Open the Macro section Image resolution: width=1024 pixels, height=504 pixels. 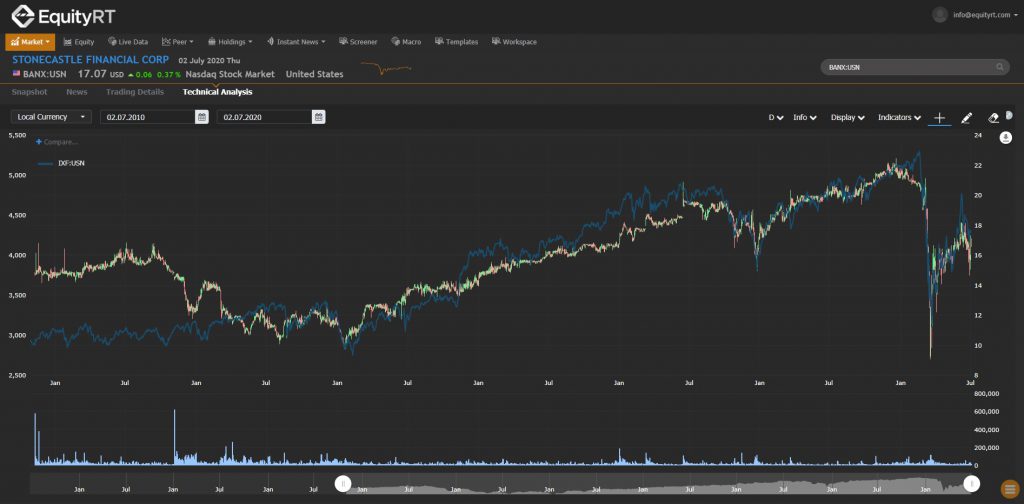(406, 42)
